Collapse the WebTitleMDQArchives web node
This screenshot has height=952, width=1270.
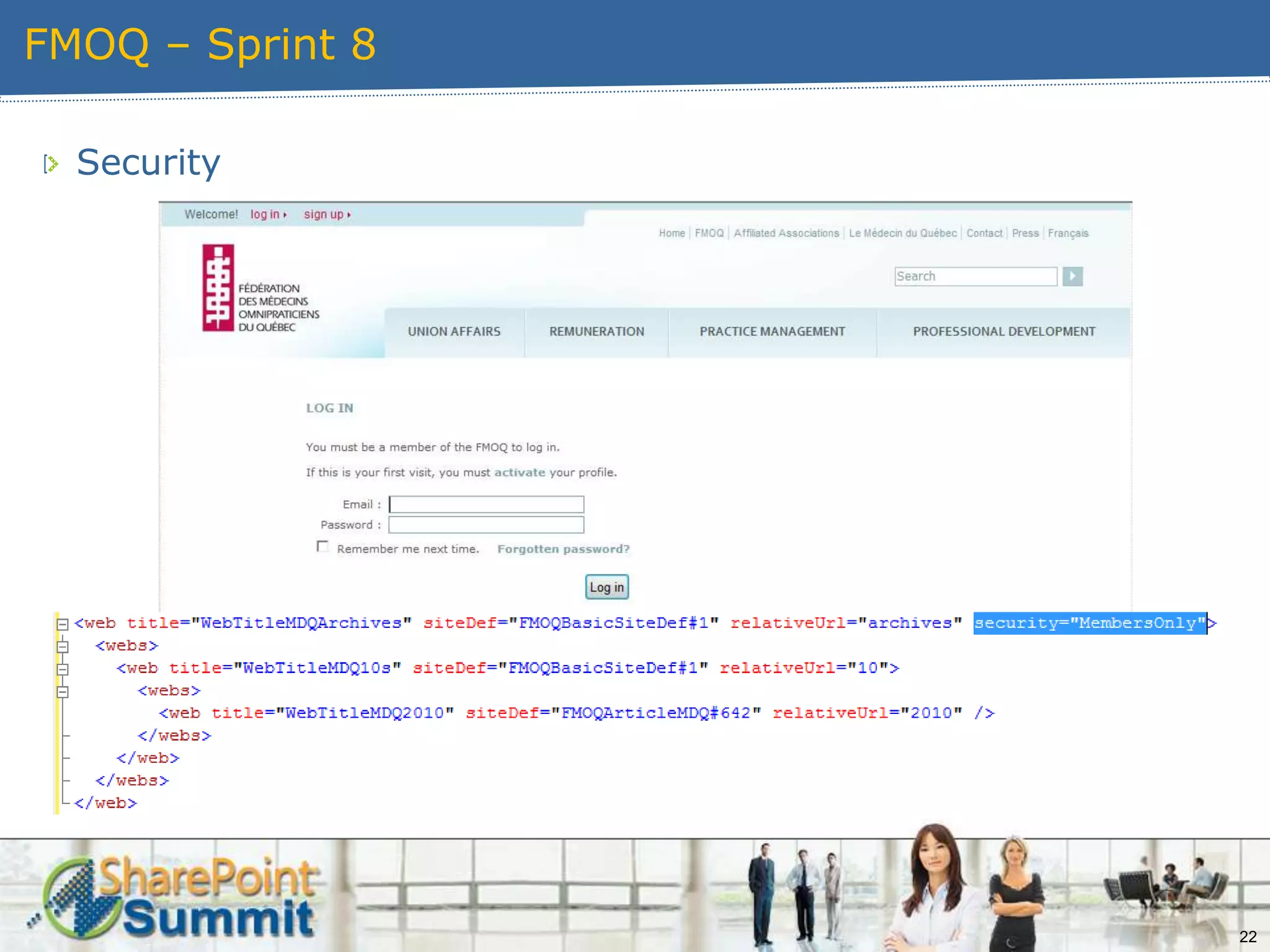tap(63, 624)
